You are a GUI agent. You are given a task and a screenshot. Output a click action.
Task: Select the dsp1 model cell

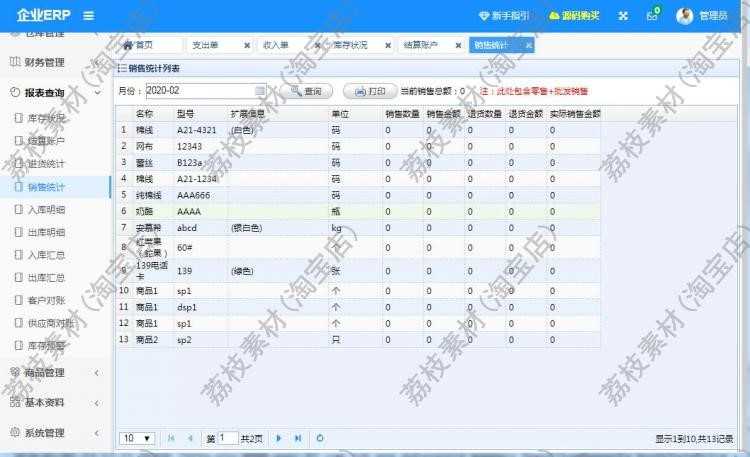tap(187, 307)
